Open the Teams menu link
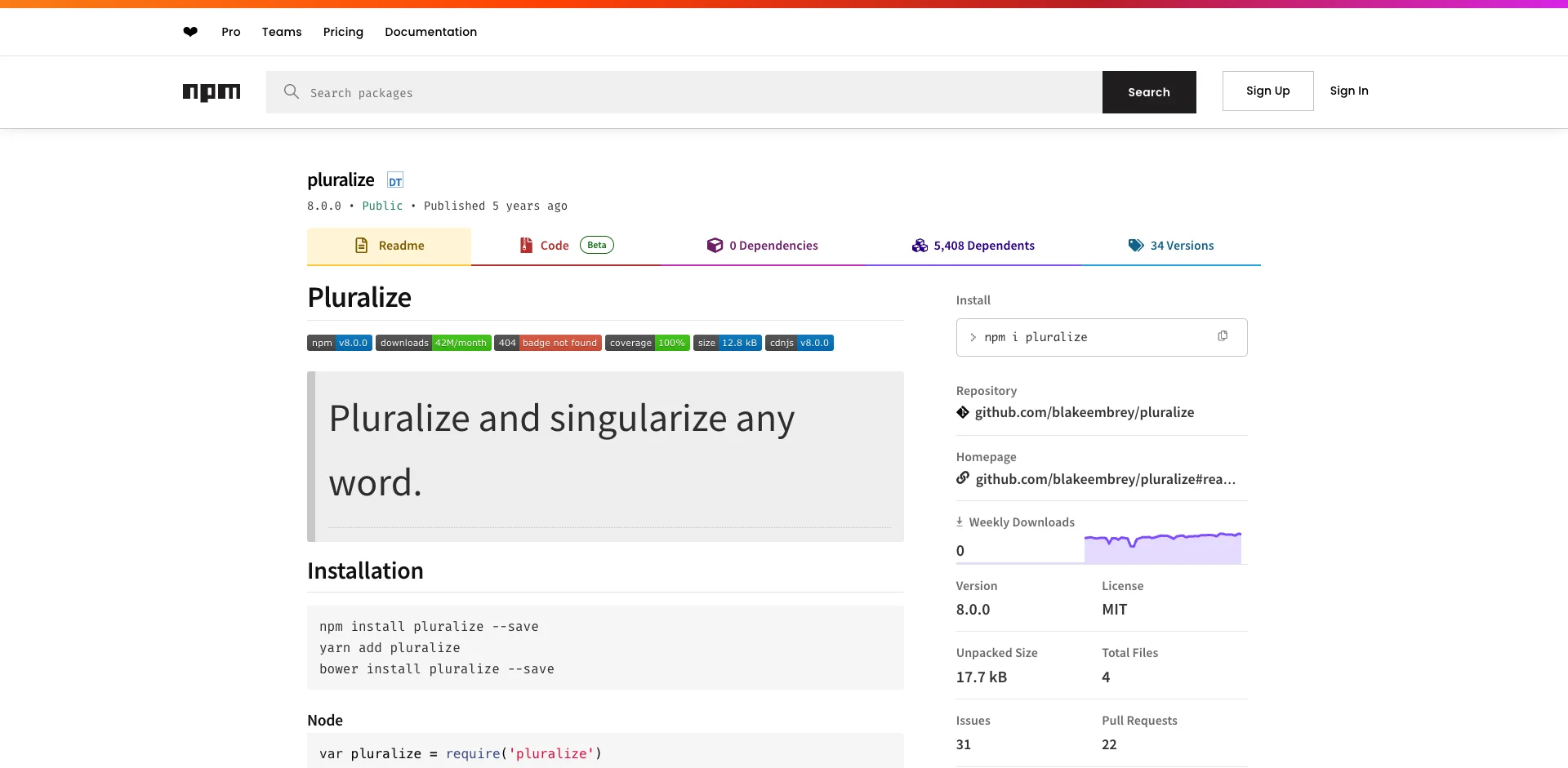Viewport: 1568px width, 768px height. (x=282, y=32)
